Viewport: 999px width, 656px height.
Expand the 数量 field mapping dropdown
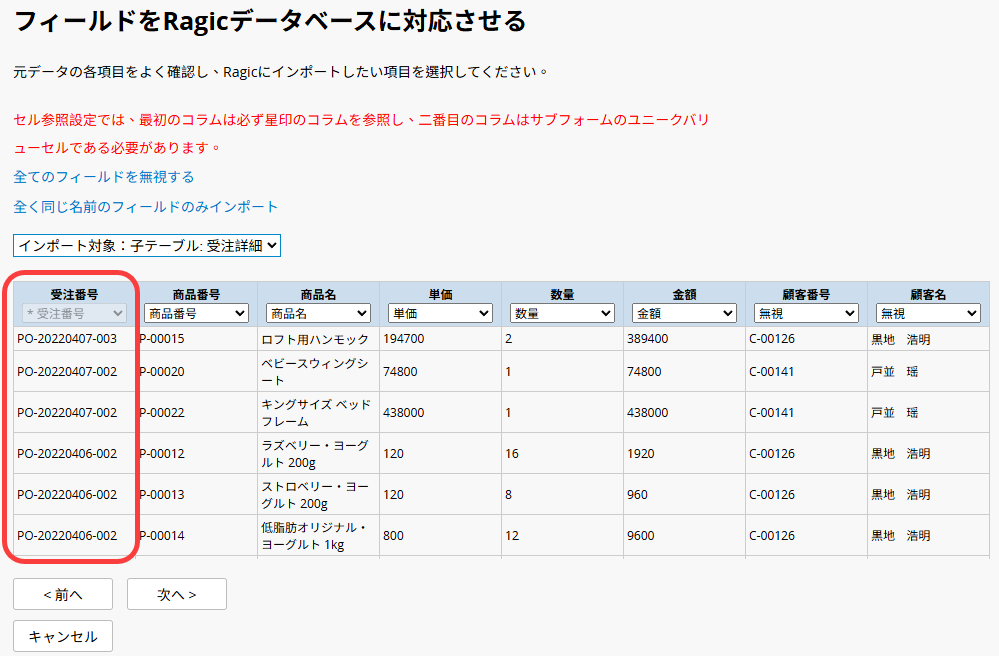tap(562, 314)
